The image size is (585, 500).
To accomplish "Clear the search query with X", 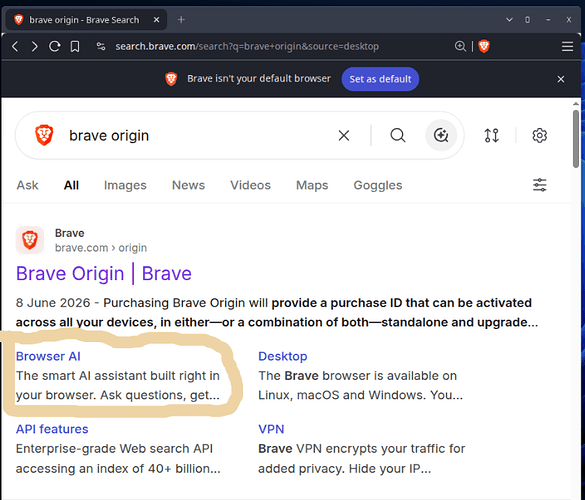I will tap(344, 135).
